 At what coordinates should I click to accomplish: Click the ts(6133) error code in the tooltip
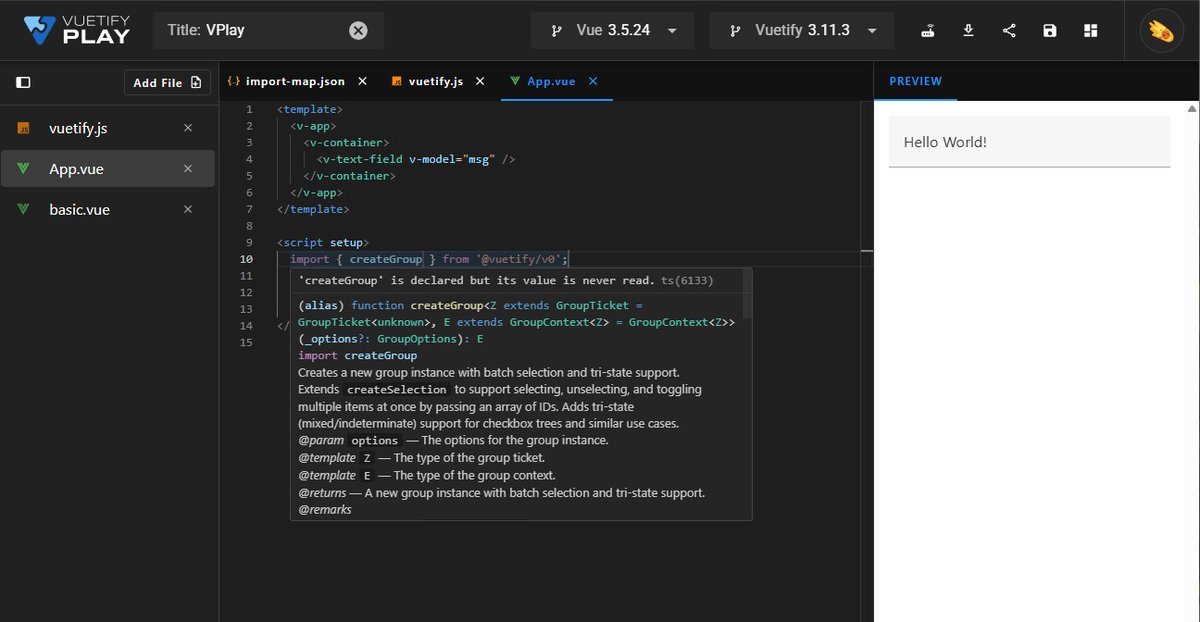[x=687, y=281]
